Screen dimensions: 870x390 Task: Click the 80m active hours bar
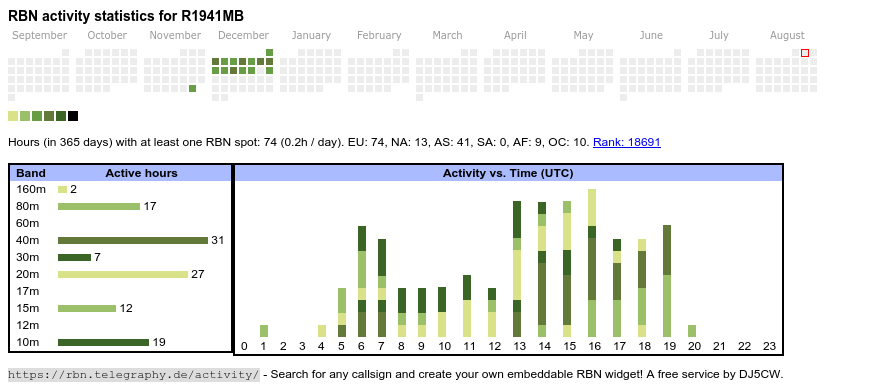pyautogui.click(x=99, y=206)
